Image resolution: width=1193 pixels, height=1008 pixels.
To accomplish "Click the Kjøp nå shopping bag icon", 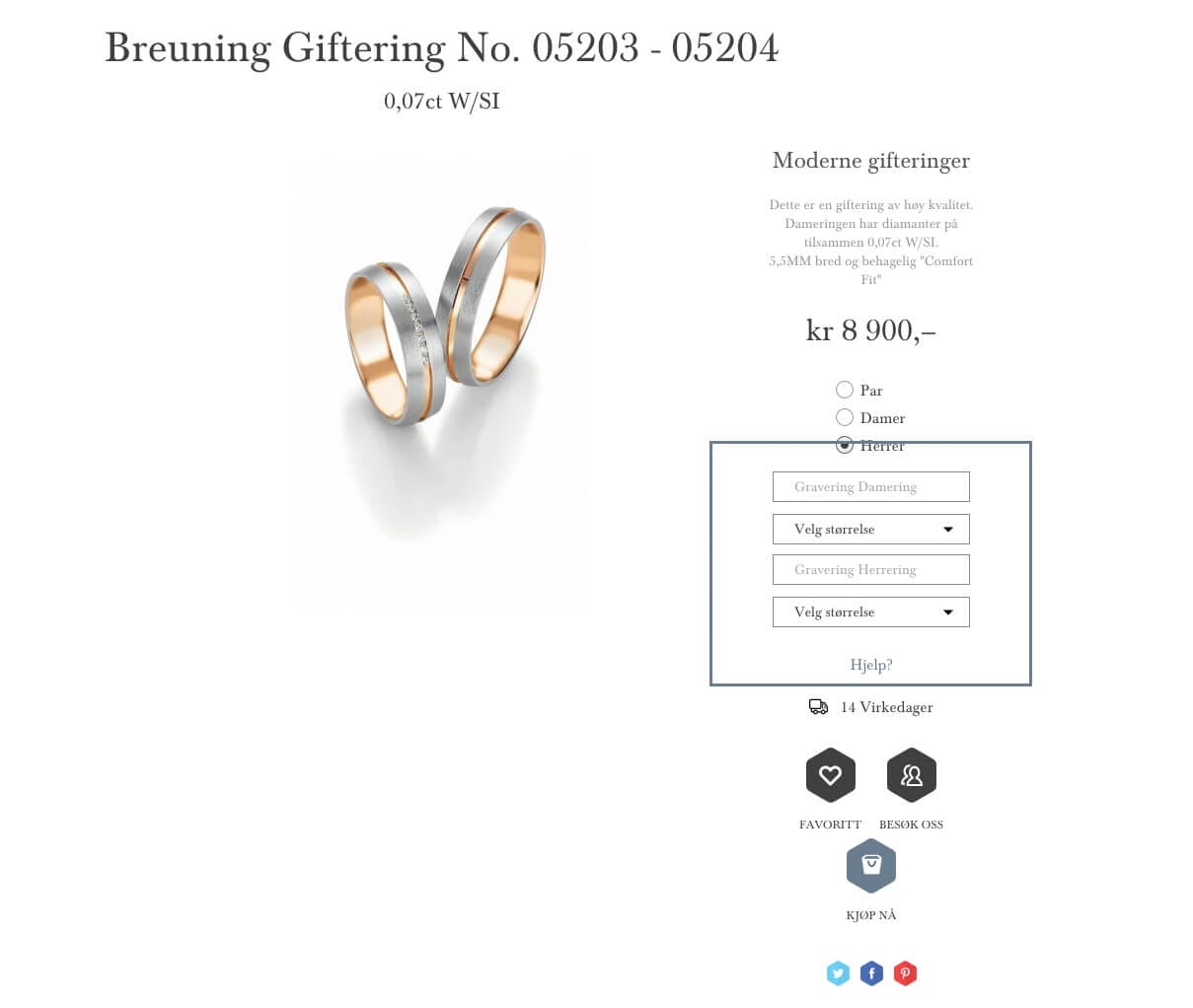I will pyautogui.click(x=870, y=865).
